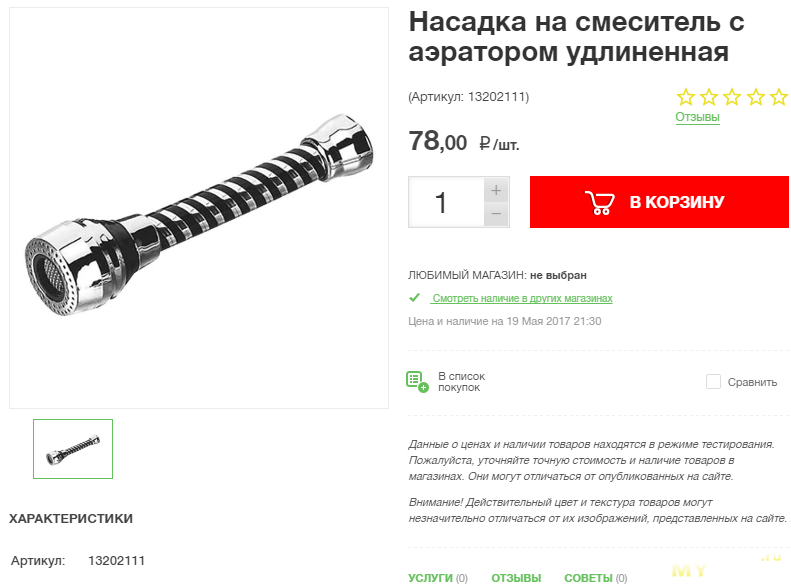Viewport: 791px width, 587px height.
Task: Select the small product thumbnail
Action: point(73,449)
